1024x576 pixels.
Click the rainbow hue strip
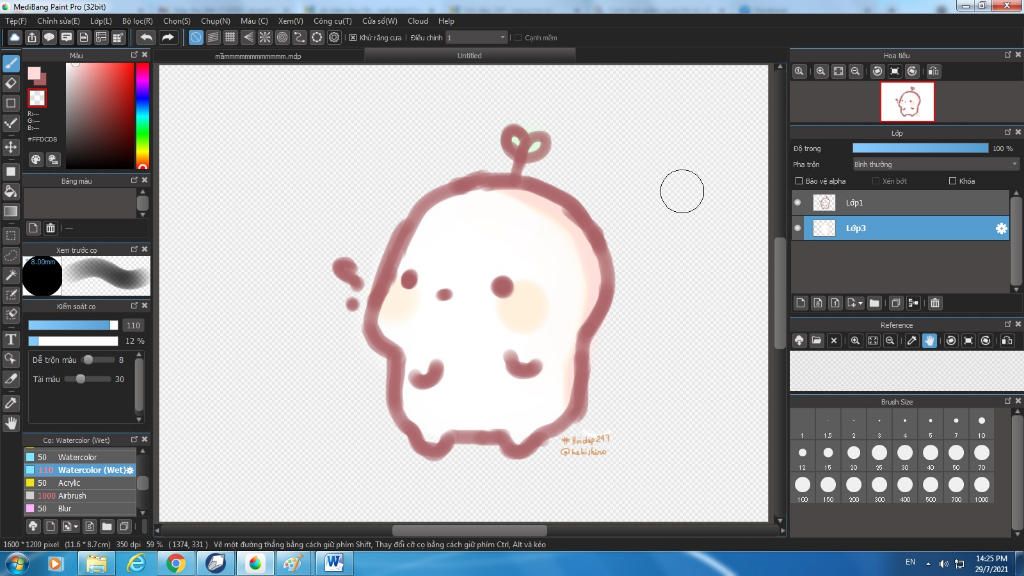142,116
